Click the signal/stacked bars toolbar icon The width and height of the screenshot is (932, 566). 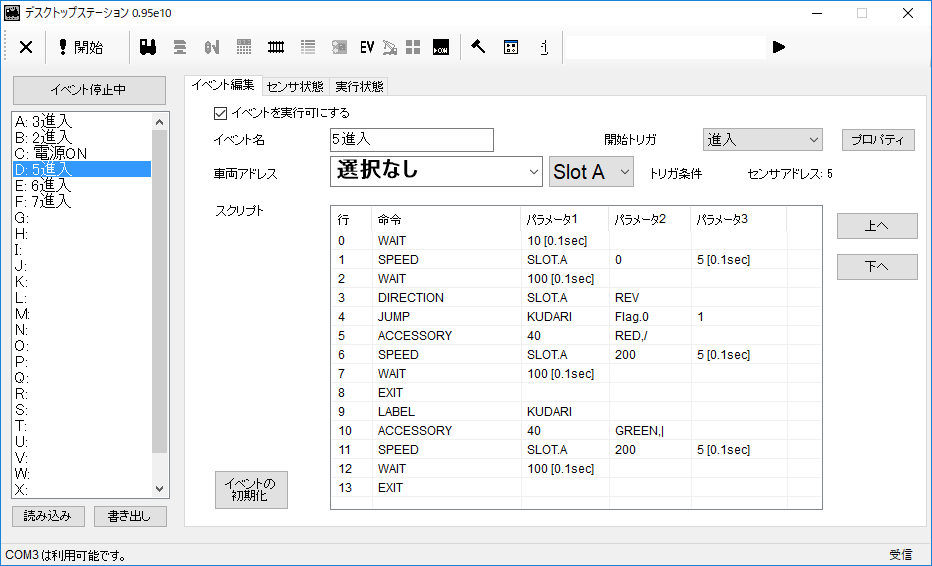pyautogui.click(x=180, y=47)
